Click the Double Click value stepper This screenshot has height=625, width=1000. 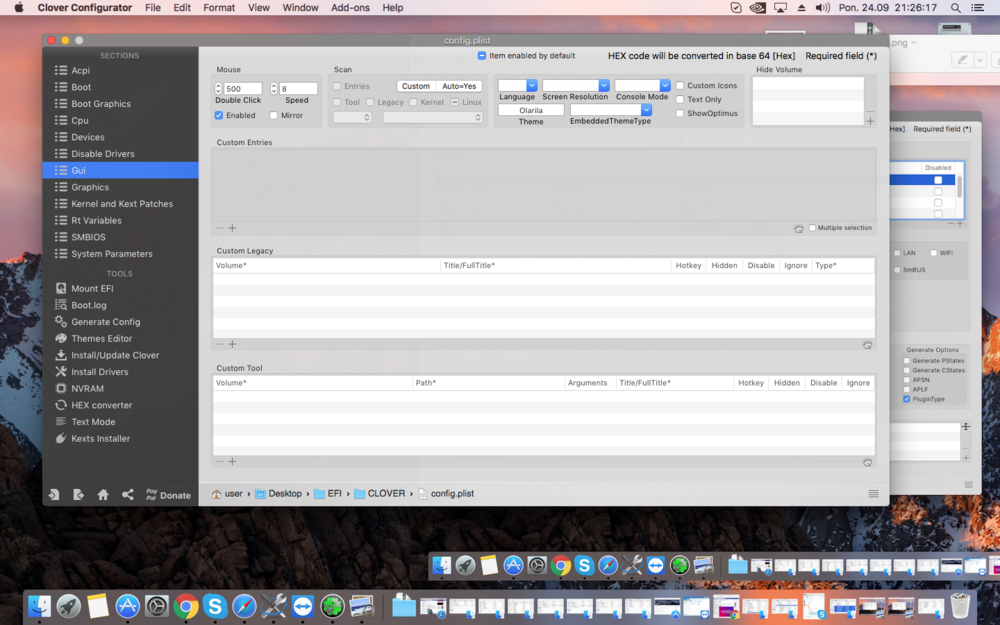click(x=219, y=89)
